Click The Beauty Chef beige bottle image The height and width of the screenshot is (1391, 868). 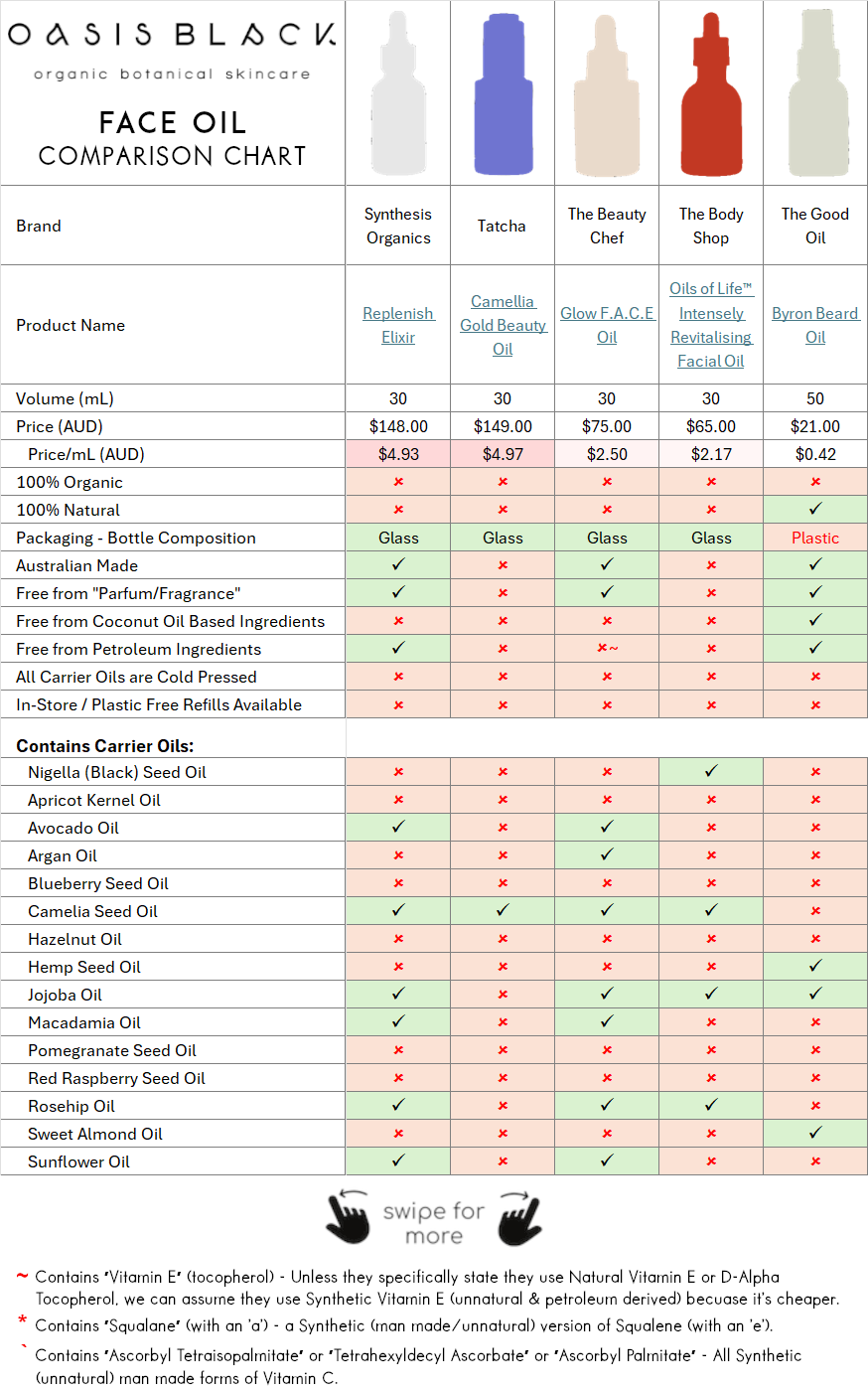pos(607,93)
